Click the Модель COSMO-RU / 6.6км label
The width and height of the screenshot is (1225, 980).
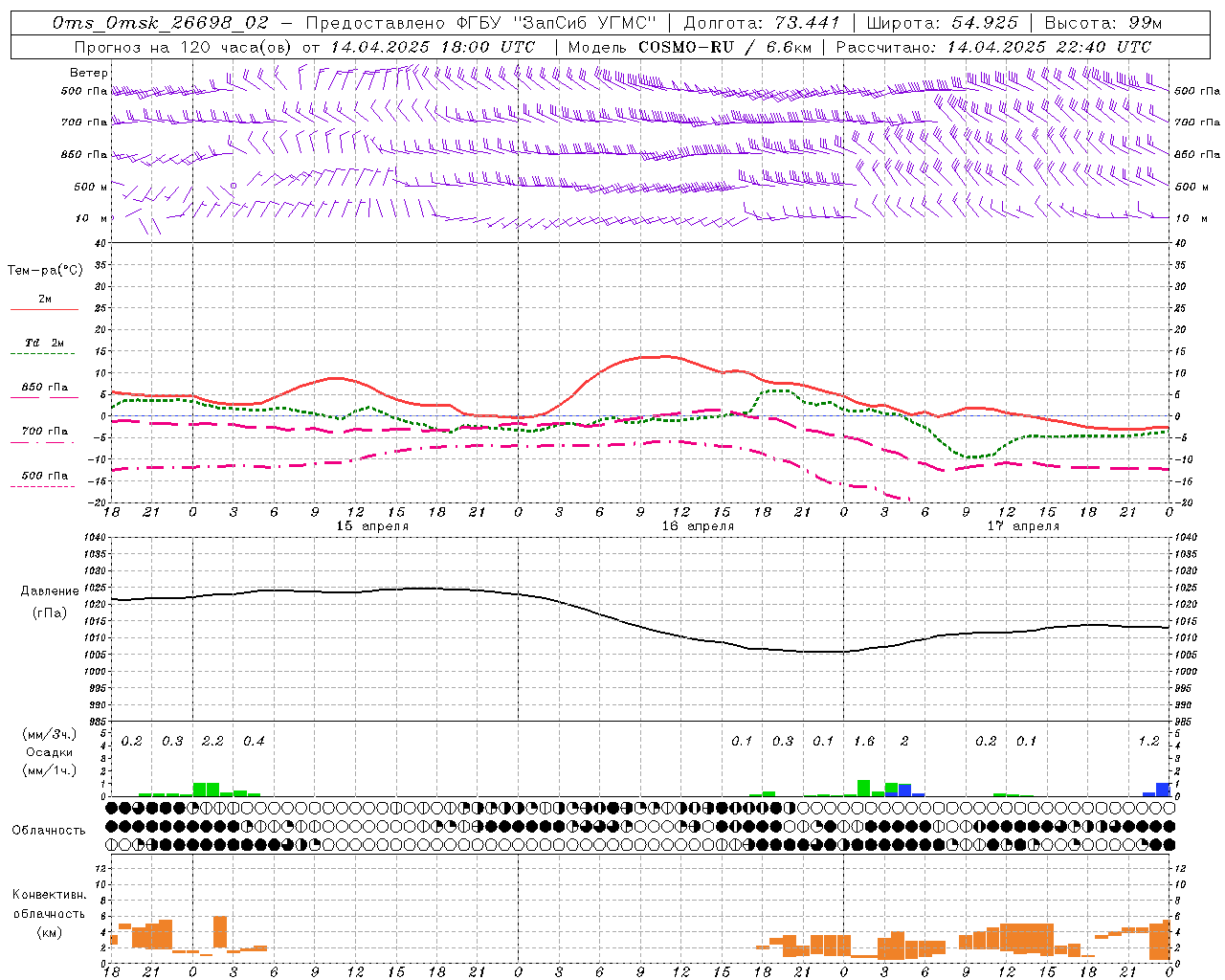coord(689,47)
